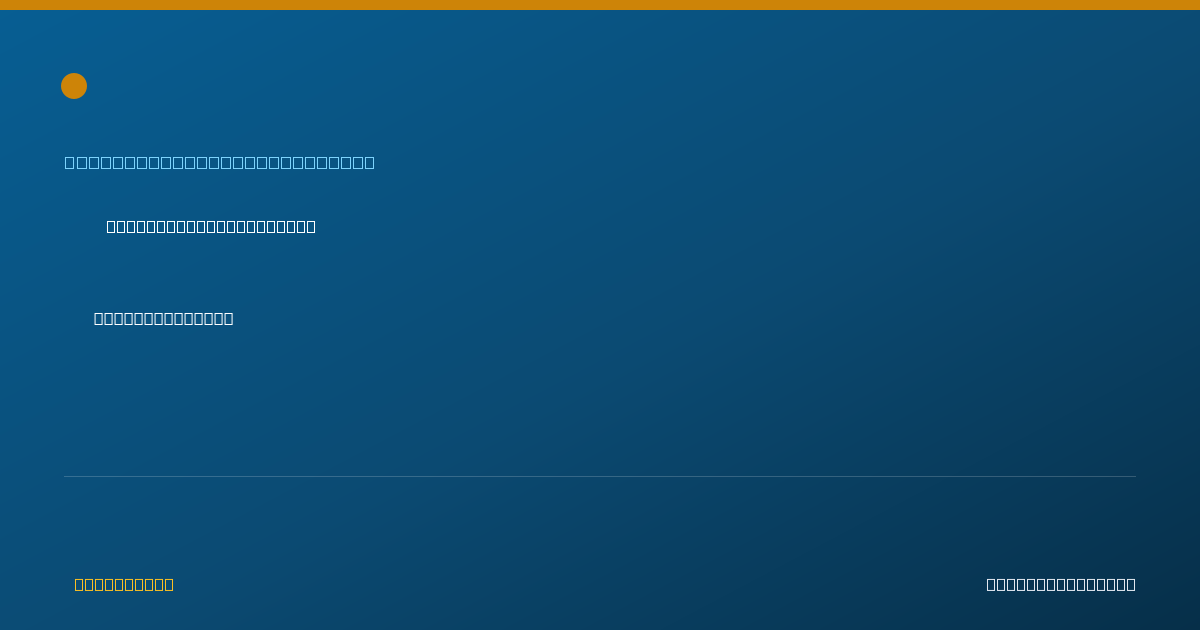Click the orange bar along the top

pos(600,5)
